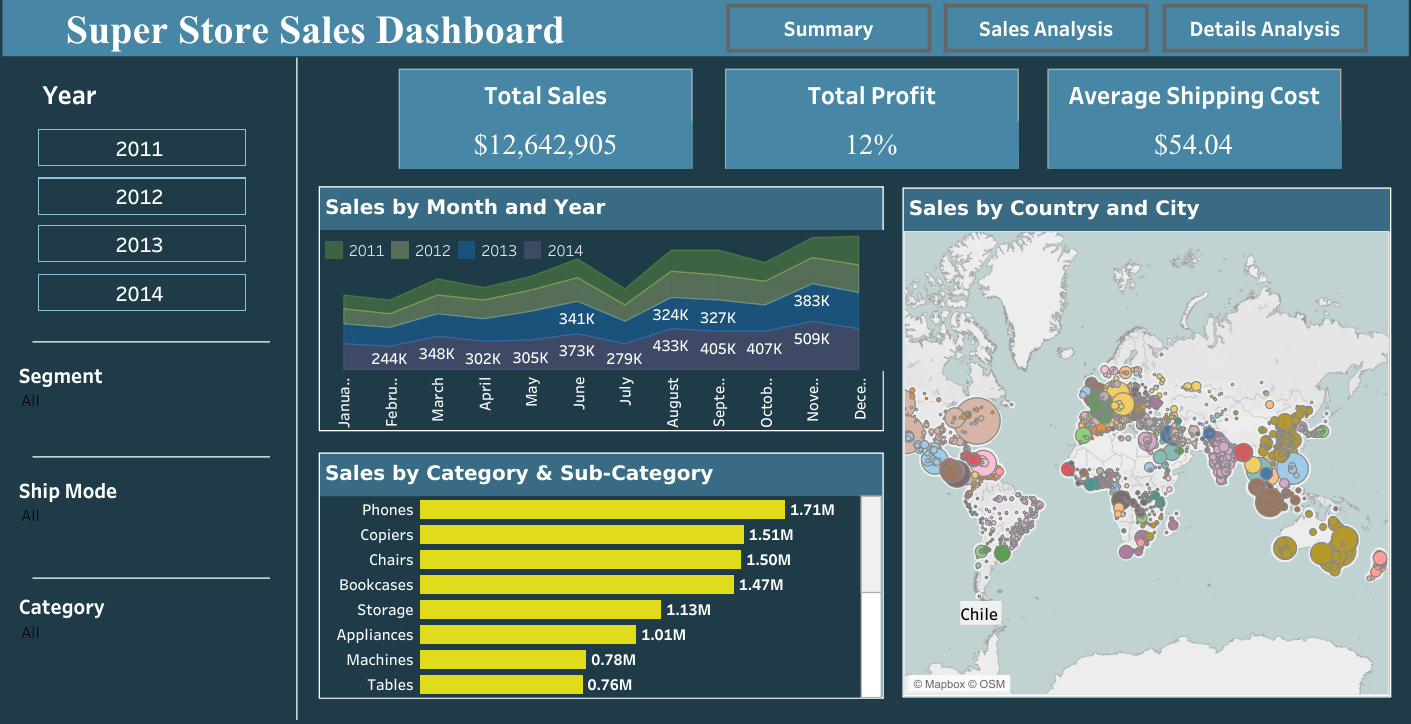Image resolution: width=1411 pixels, height=724 pixels.
Task: Toggle the 2013 year filter
Action: (141, 244)
